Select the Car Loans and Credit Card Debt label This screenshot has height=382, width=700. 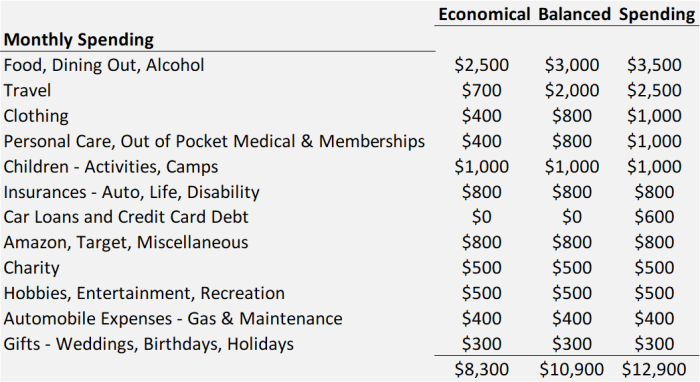(126, 217)
